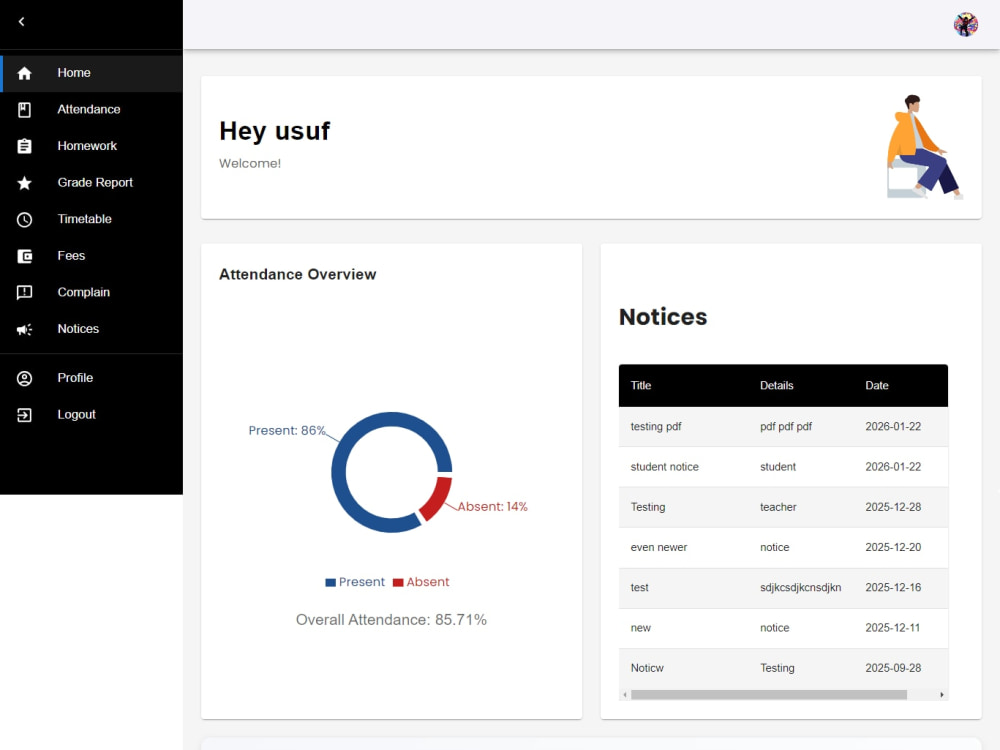Click the notices scrollbar left arrow
Viewport: 1000px width, 750px height.
tap(625, 695)
